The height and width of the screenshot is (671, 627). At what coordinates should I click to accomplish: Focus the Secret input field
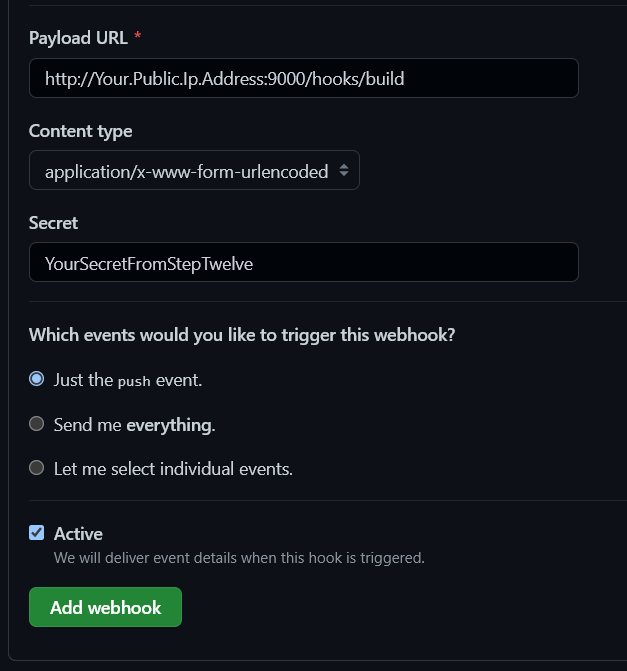tap(303, 263)
